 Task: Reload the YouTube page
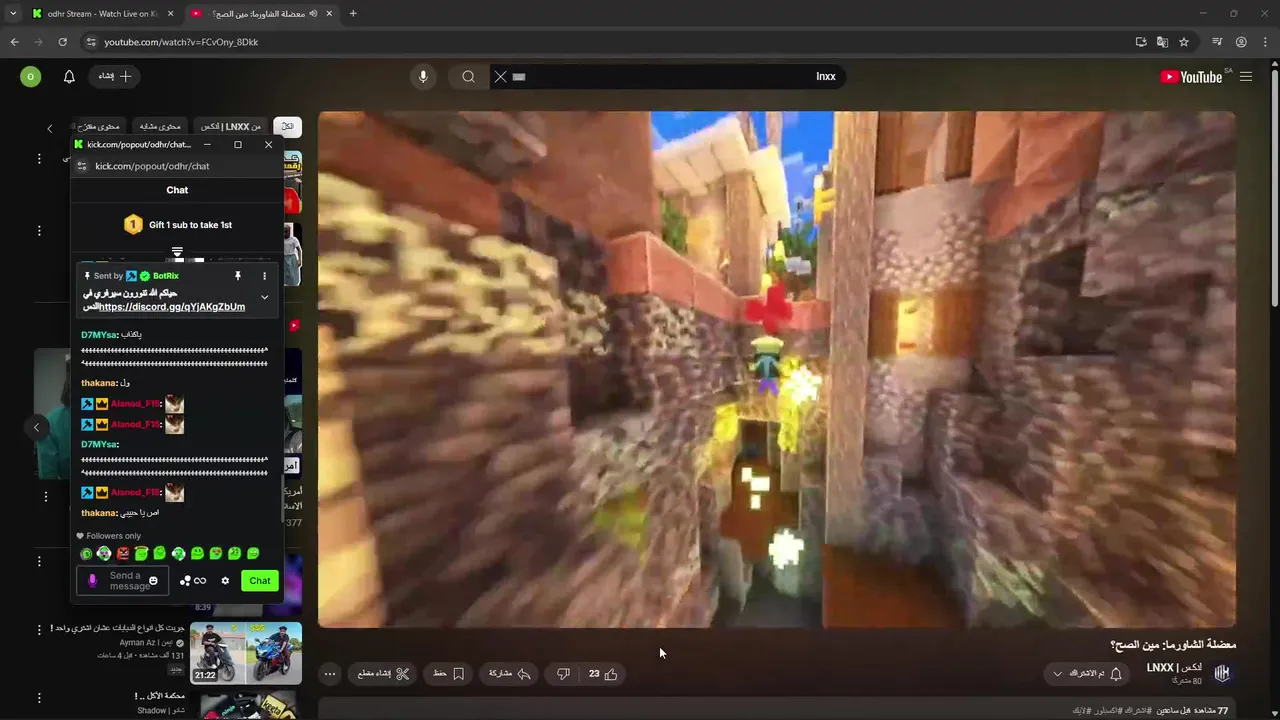[62, 42]
